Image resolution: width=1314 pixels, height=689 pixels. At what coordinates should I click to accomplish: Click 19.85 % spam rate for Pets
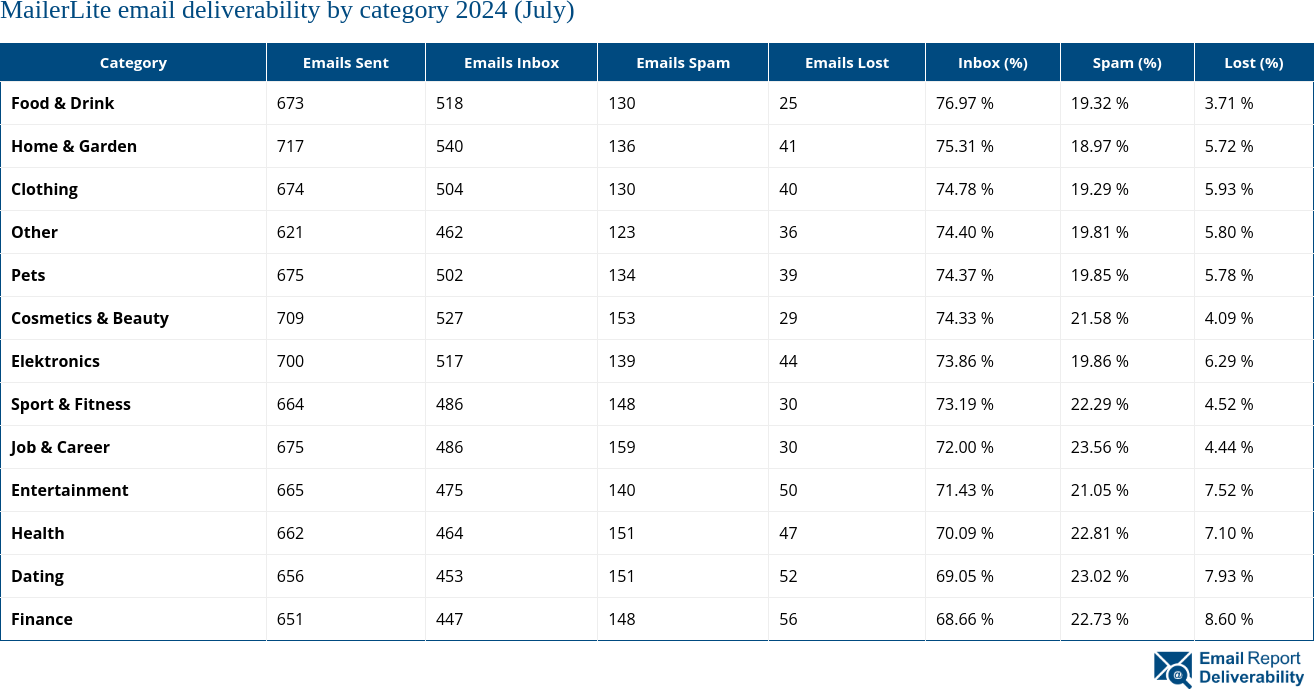tap(1100, 275)
